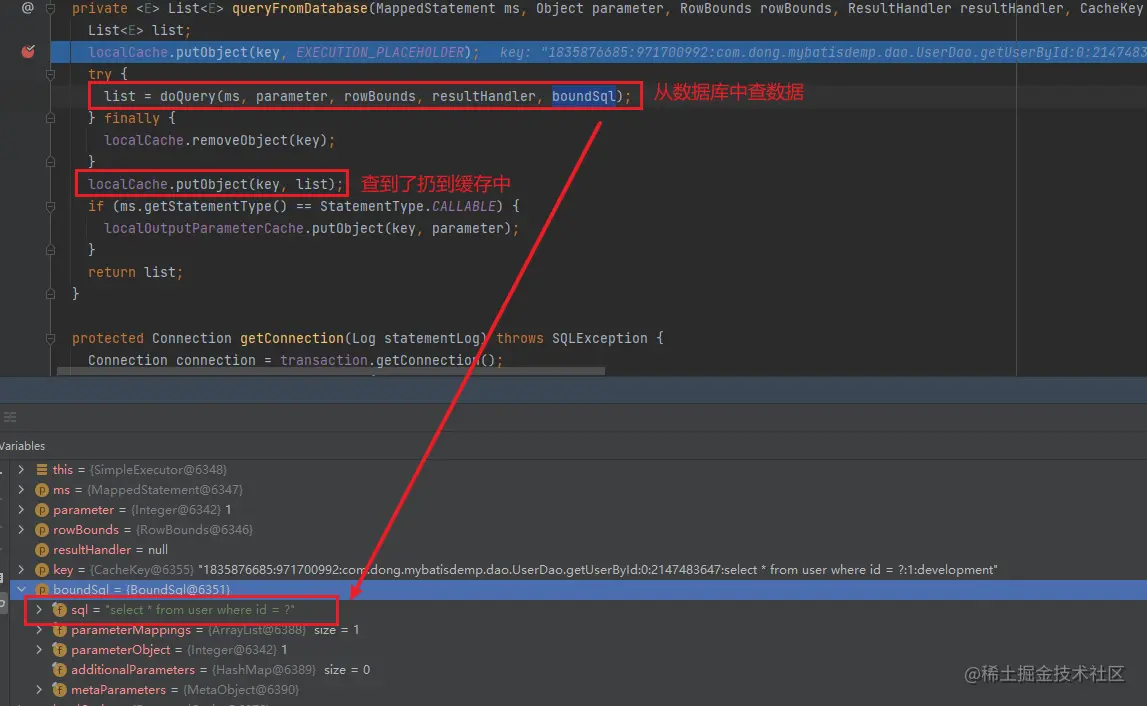Click the doQuery method call

pos(189,97)
